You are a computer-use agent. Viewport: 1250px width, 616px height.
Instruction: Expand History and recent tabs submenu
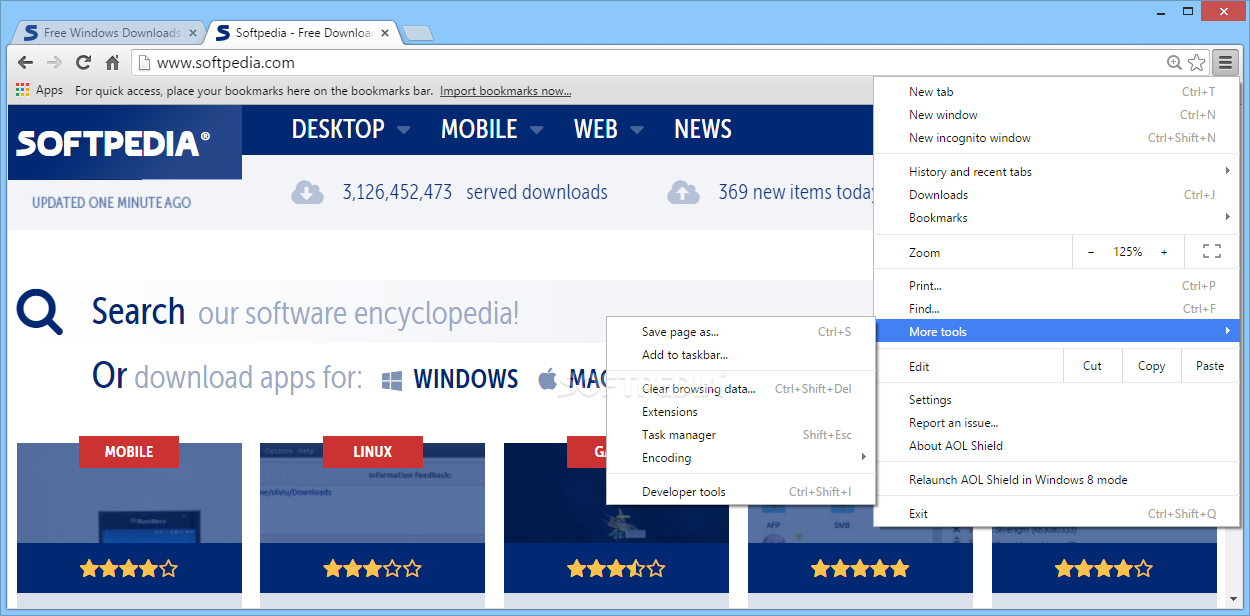point(1057,172)
